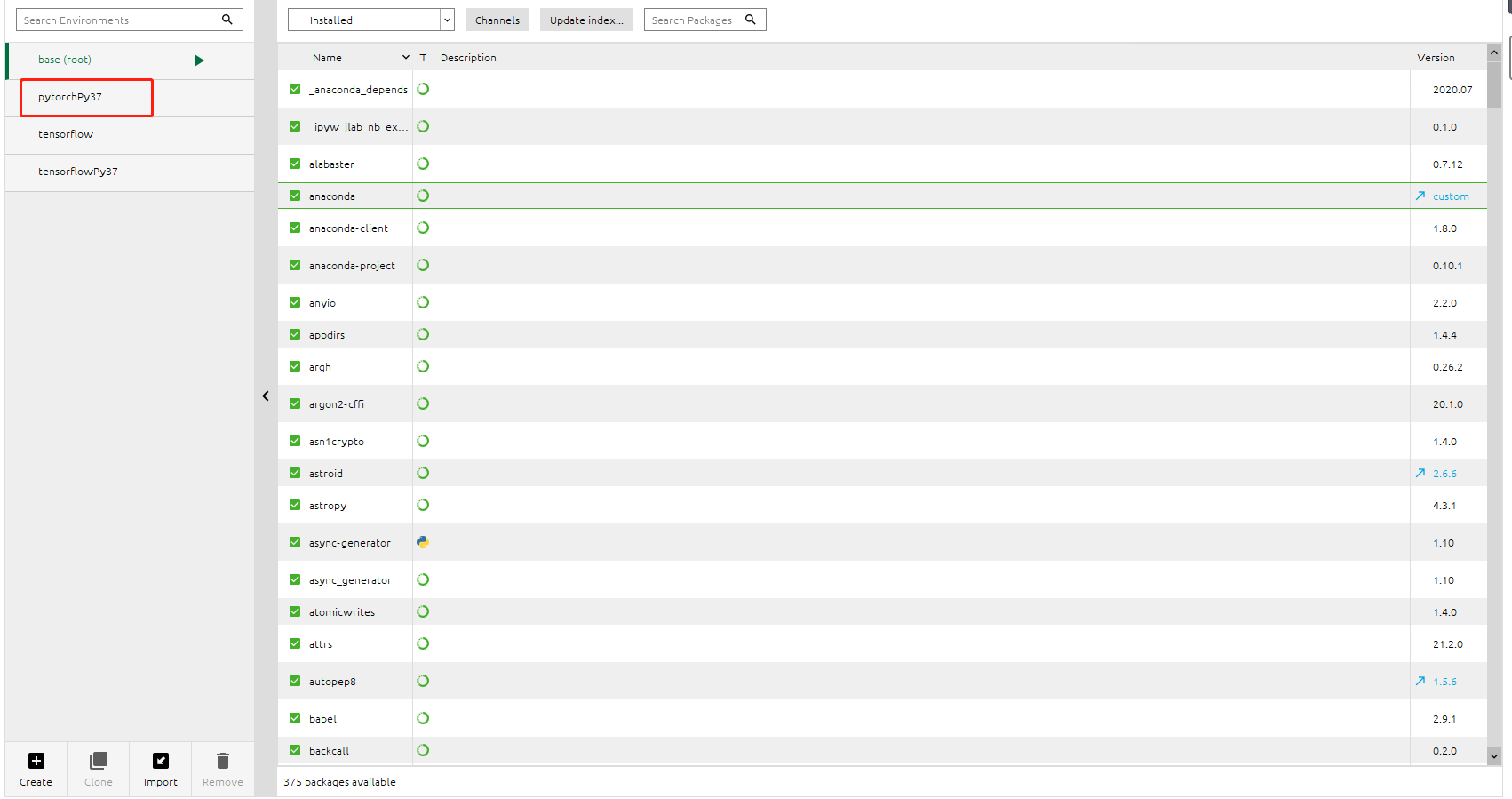Screen dimensions: 1512x799
Task: Click the conda type icon for attrs
Action: [x=423, y=643]
